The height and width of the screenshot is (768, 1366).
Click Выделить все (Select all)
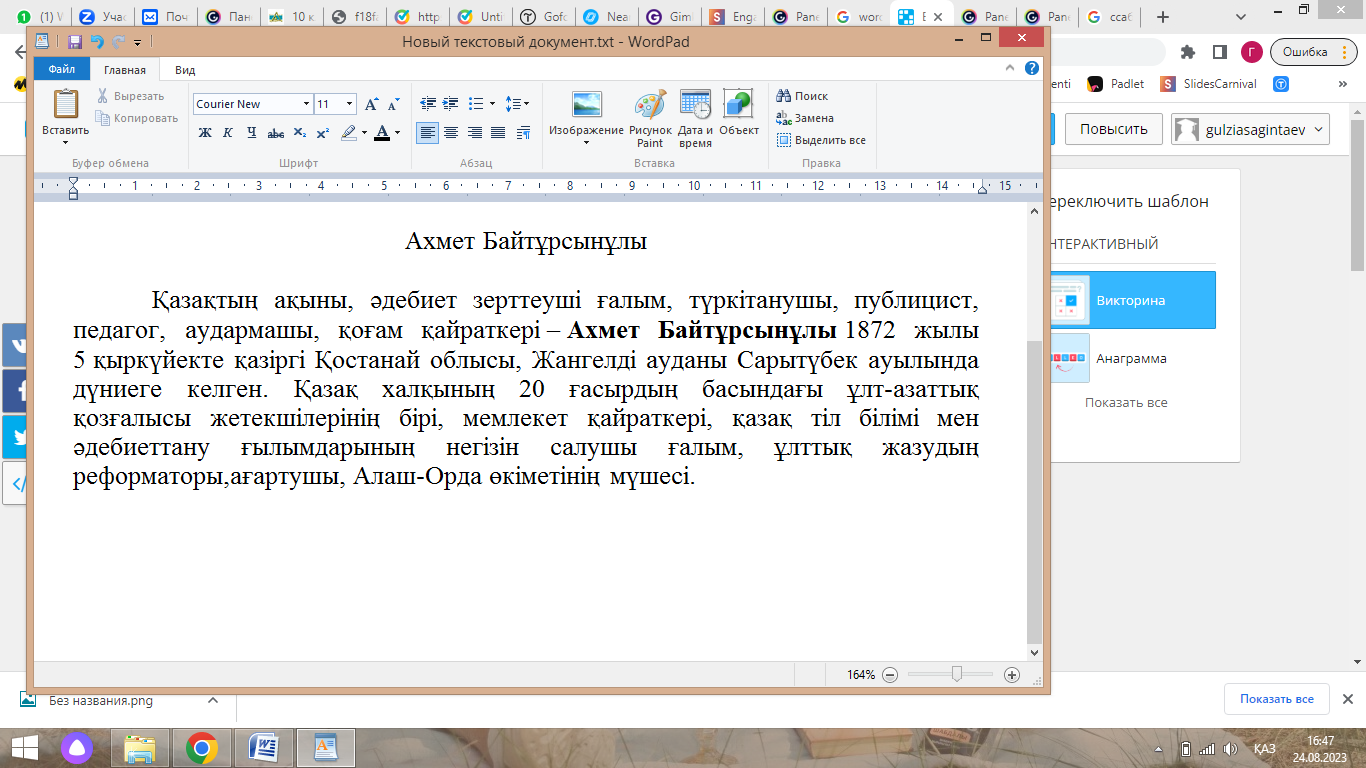(822, 140)
